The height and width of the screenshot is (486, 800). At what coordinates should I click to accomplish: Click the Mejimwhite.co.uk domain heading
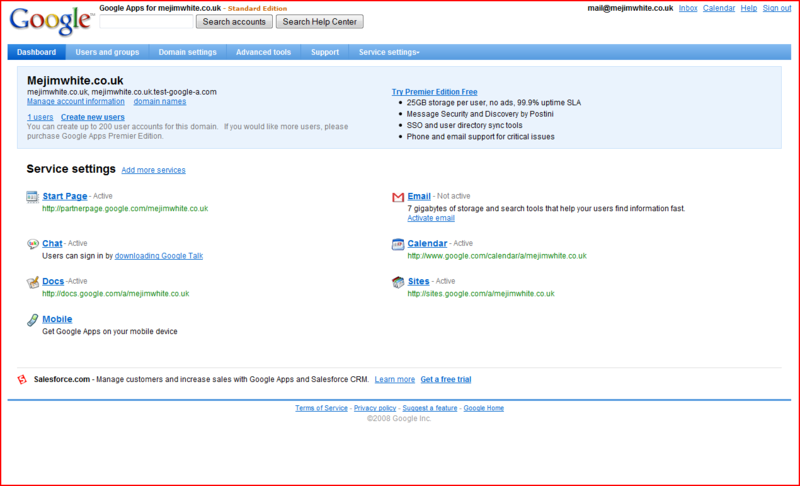click(75, 81)
